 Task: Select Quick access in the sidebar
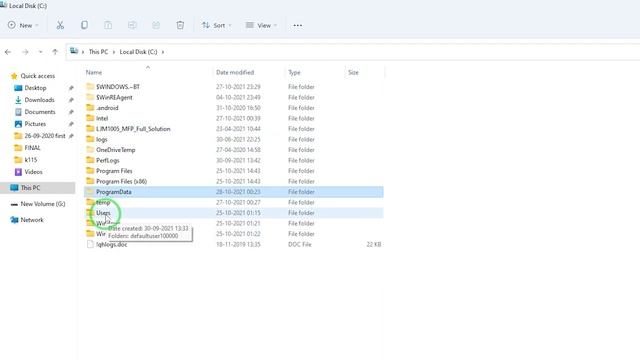[x=38, y=76]
